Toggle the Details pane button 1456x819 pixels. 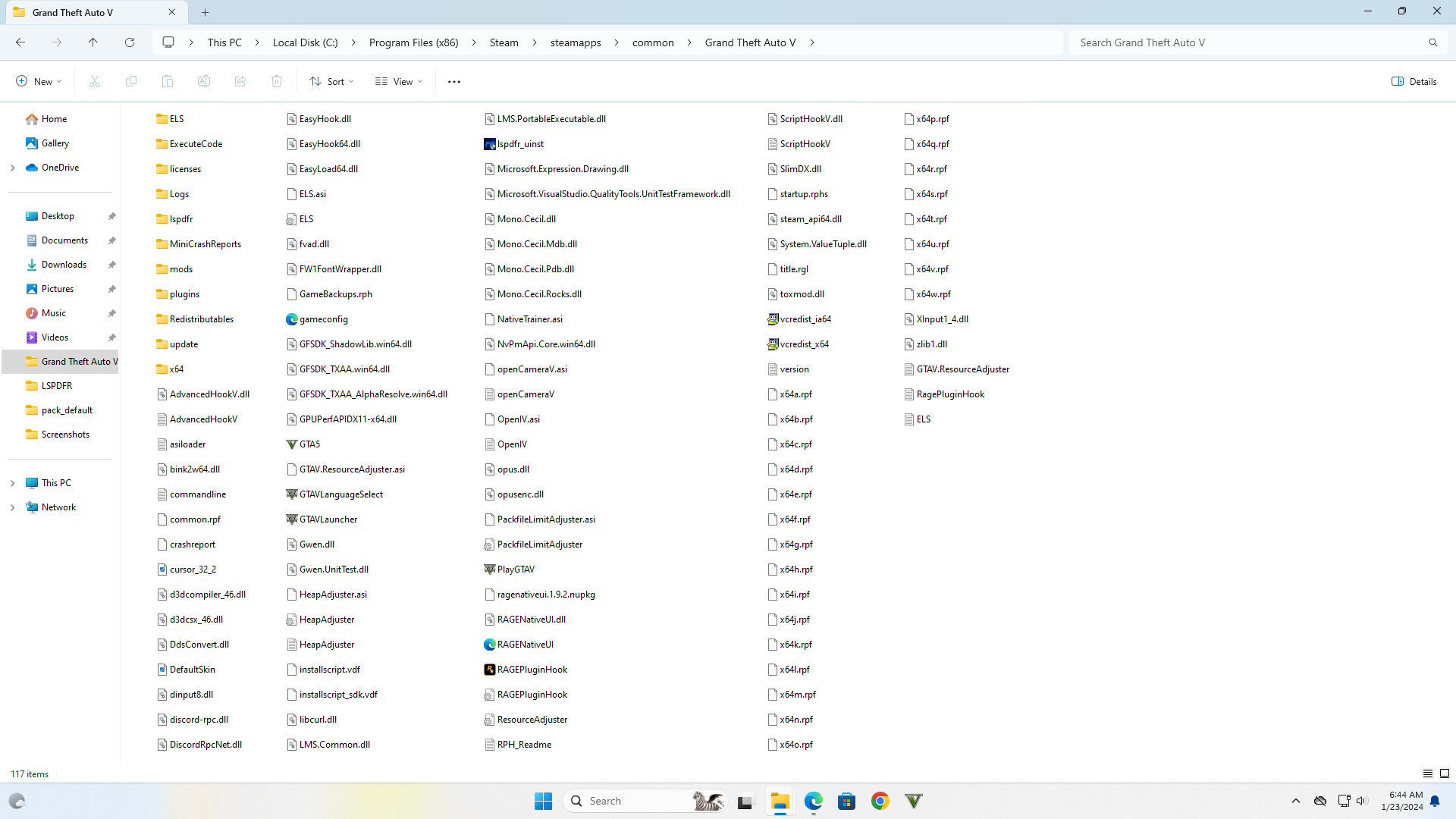1414,81
